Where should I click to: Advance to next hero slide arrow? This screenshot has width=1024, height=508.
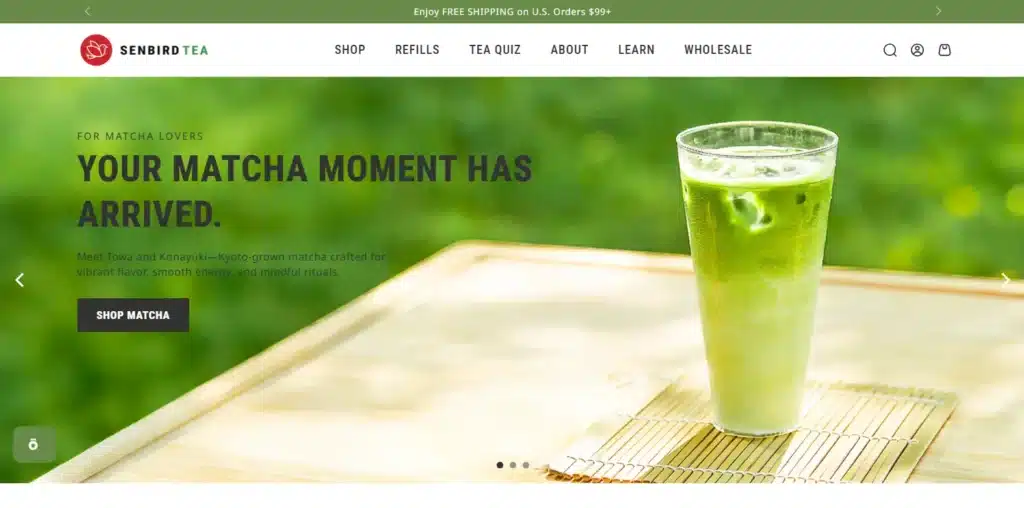[x=1006, y=279]
